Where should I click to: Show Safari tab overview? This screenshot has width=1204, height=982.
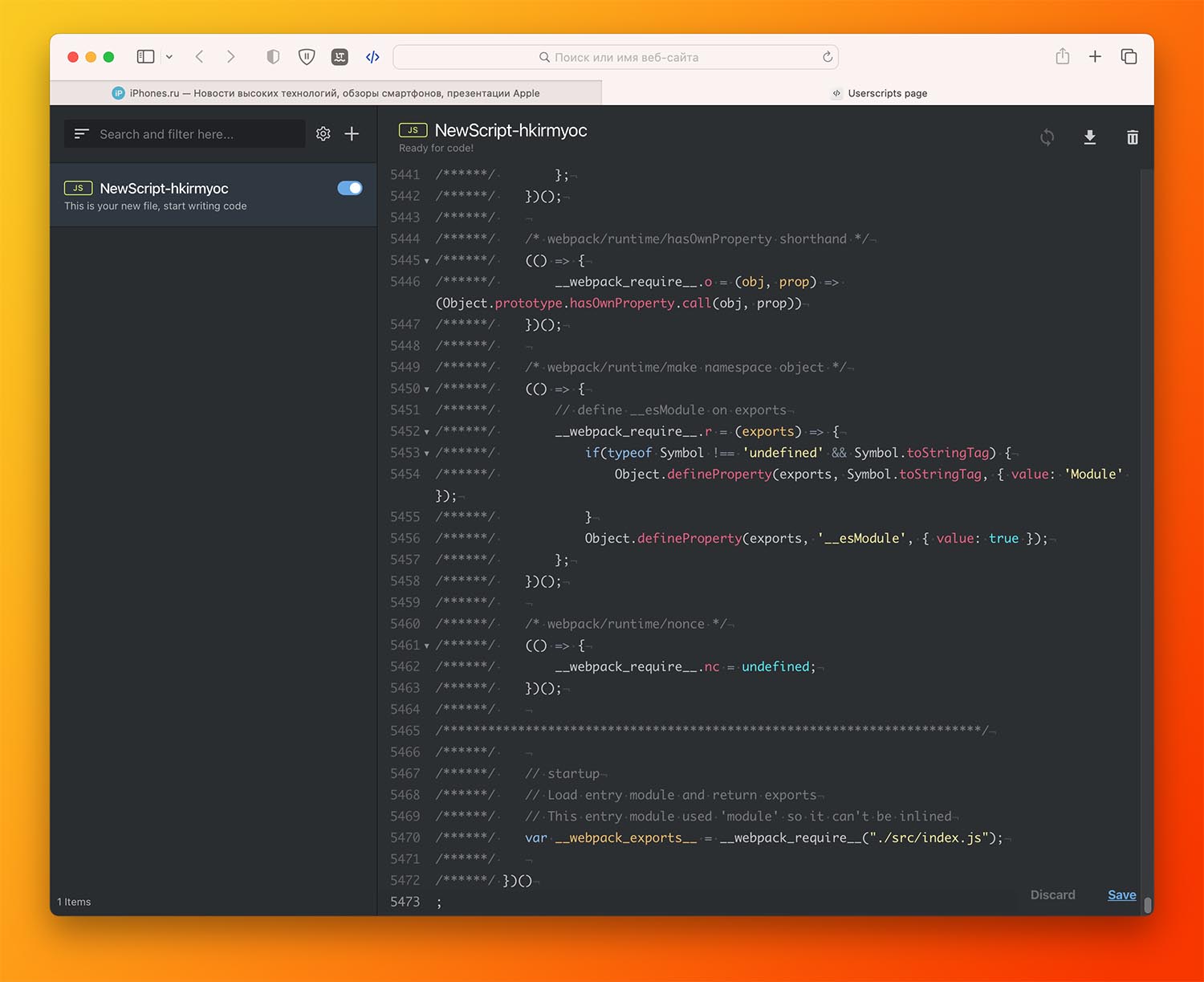click(1129, 57)
